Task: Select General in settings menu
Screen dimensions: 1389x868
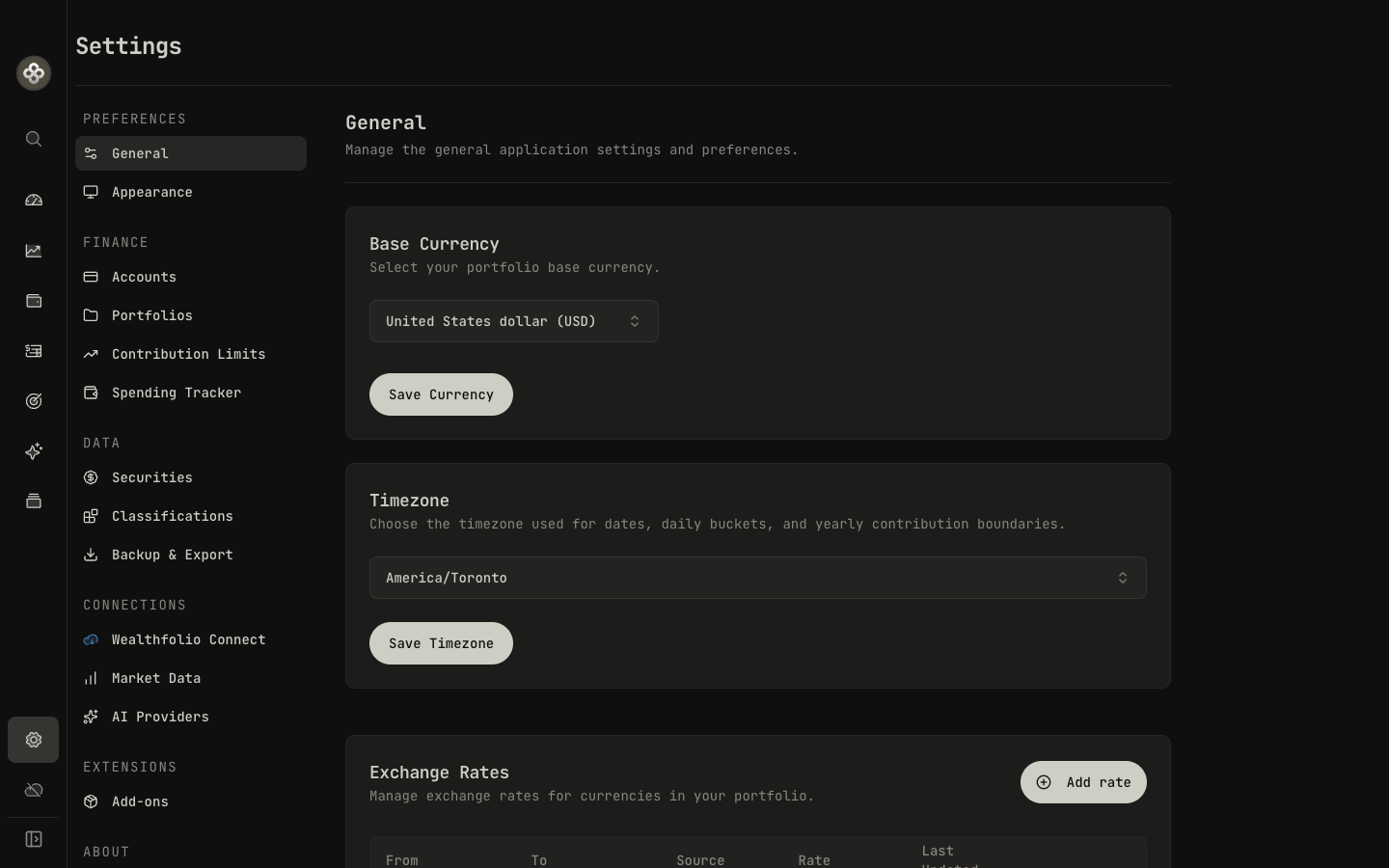Action: pos(191,153)
